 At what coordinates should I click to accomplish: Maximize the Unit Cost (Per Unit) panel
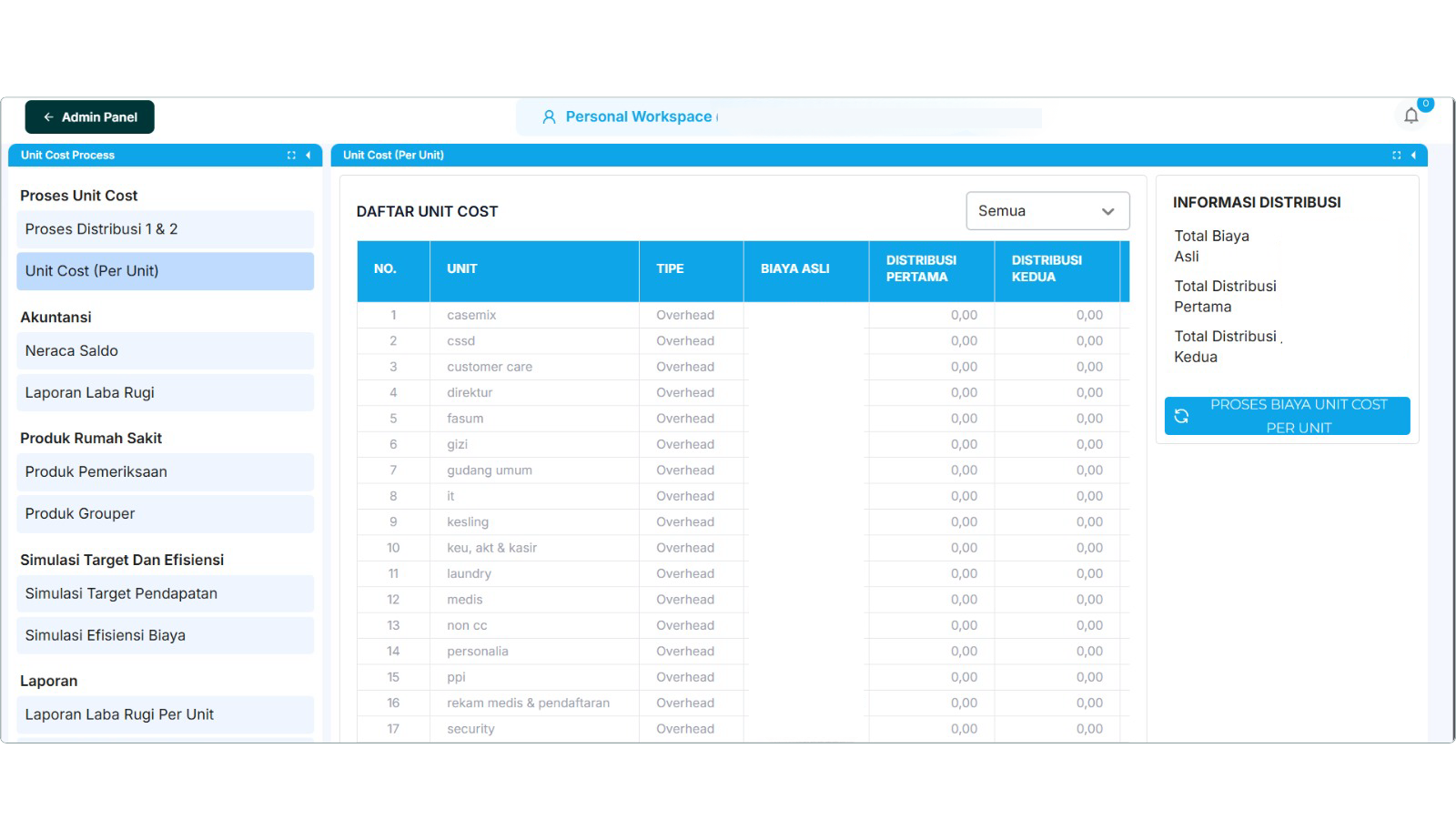[x=1397, y=156]
